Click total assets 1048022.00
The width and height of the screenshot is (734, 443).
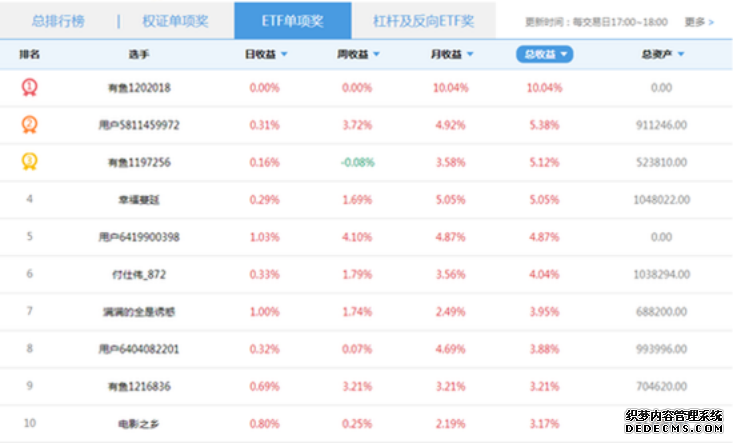point(661,200)
